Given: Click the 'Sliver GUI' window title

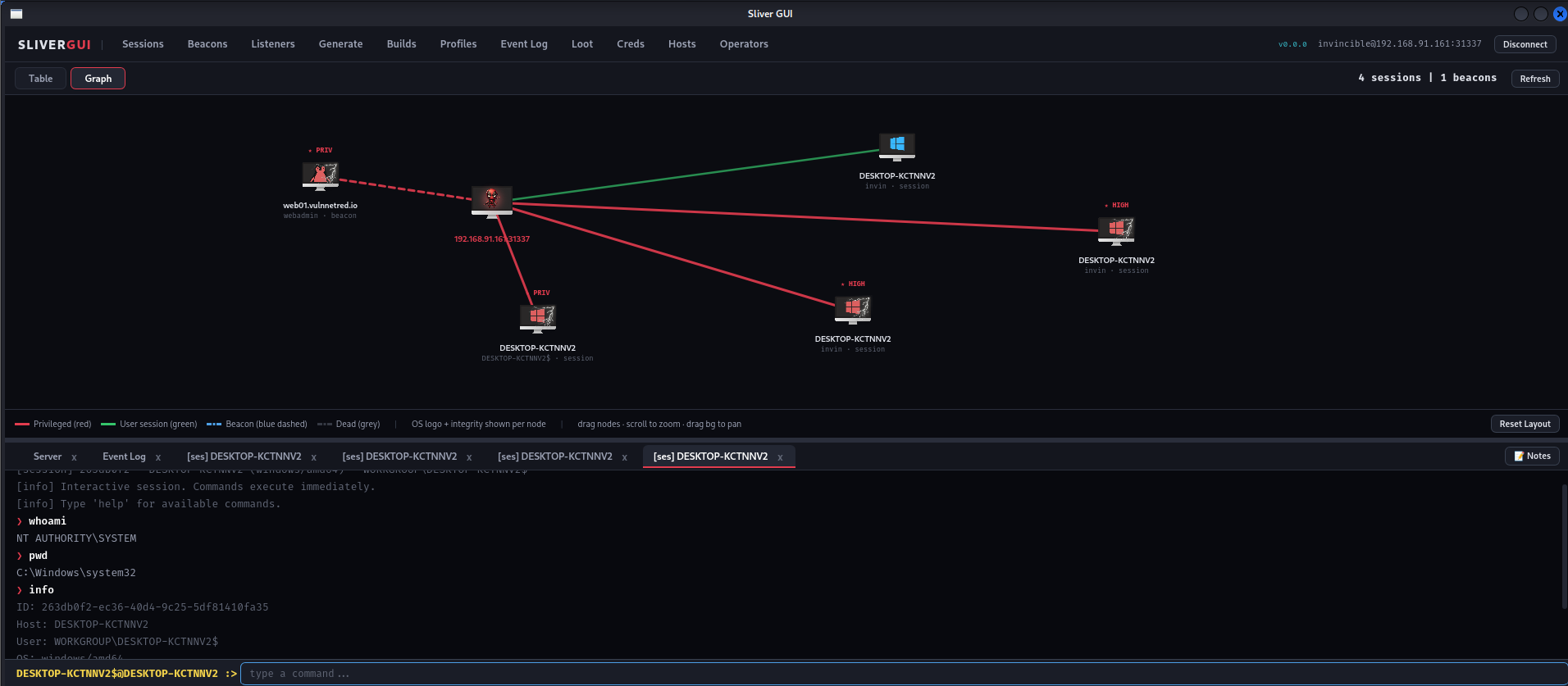Looking at the screenshot, I should click(770, 14).
